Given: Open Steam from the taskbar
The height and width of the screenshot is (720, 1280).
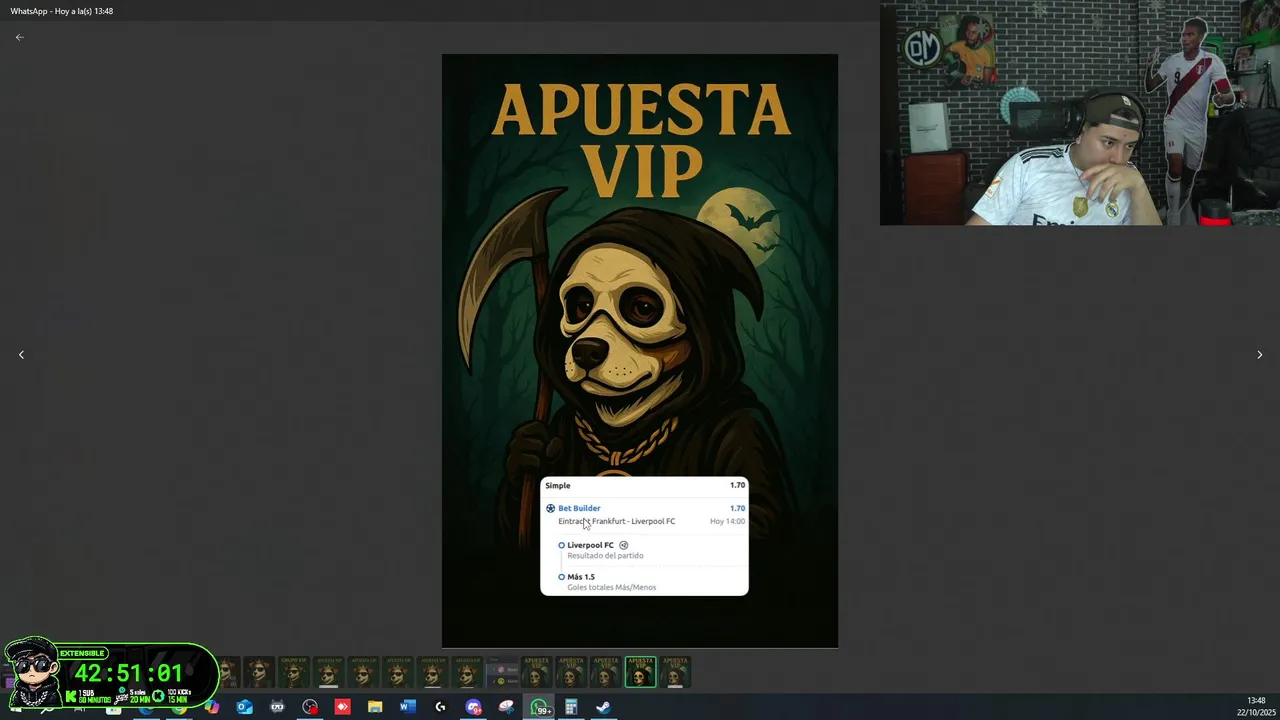Looking at the screenshot, I should click(603, 707).
